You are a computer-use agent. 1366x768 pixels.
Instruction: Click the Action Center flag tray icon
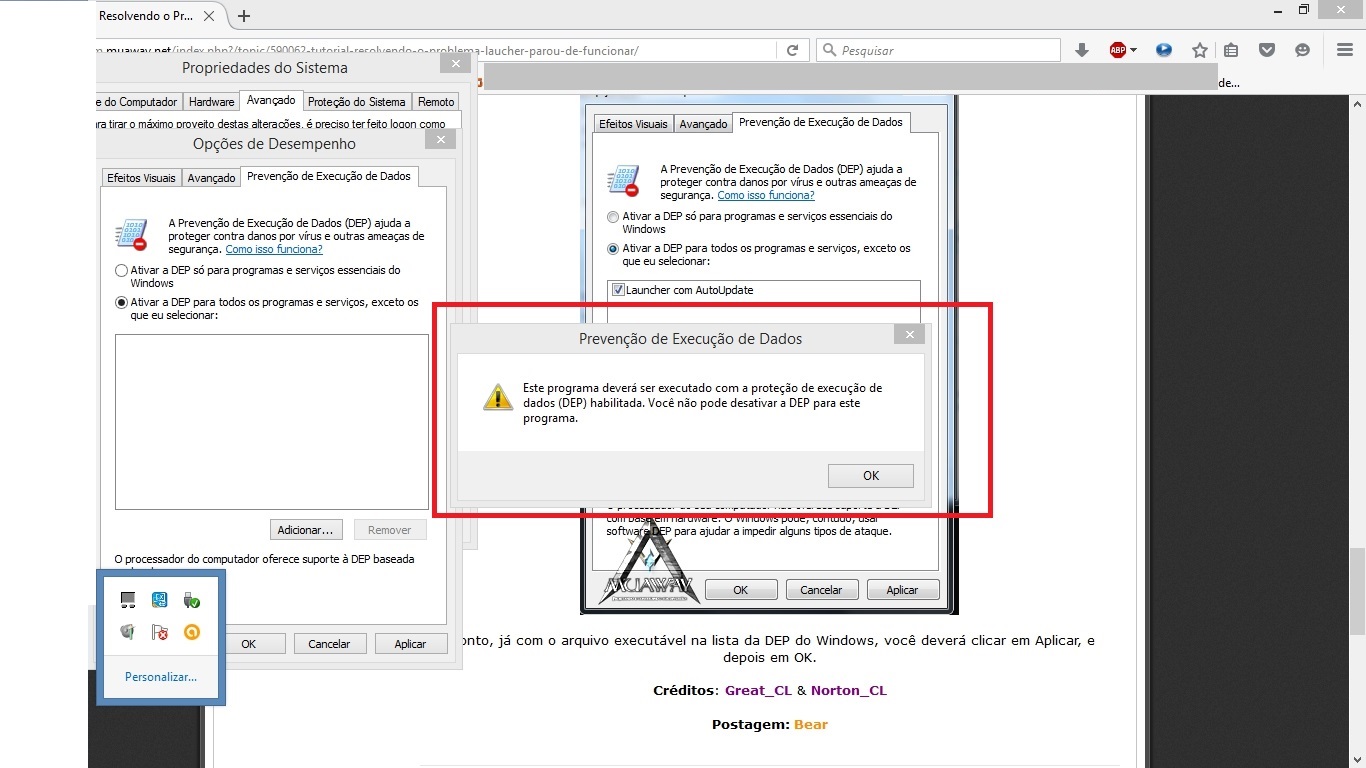coord(159,632)
